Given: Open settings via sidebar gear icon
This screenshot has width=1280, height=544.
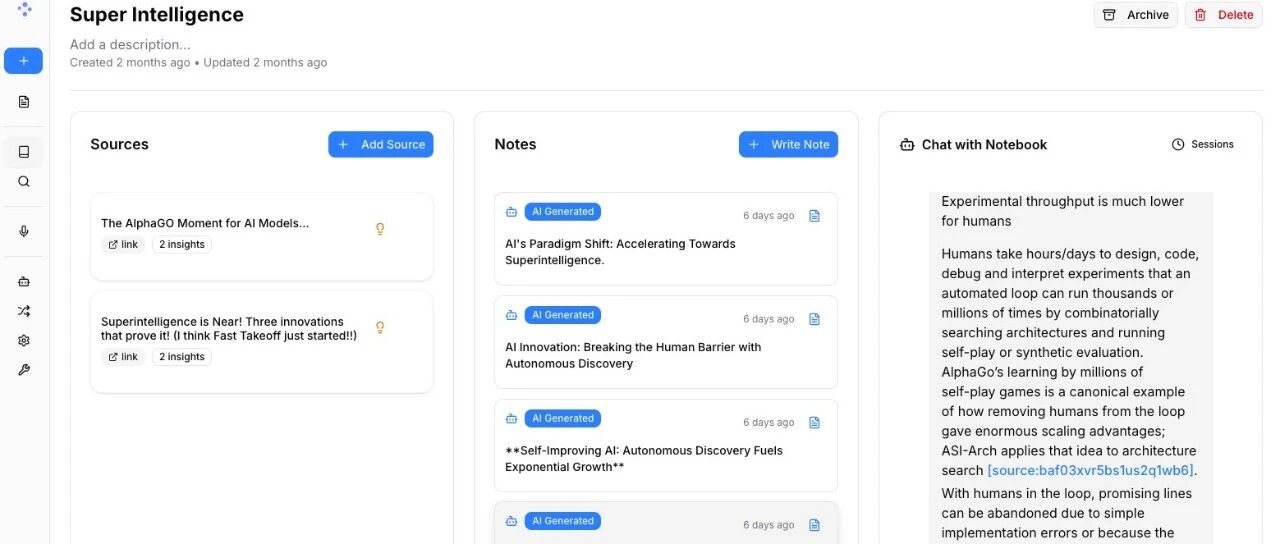Looking at the screenshot, I should 24,340.
